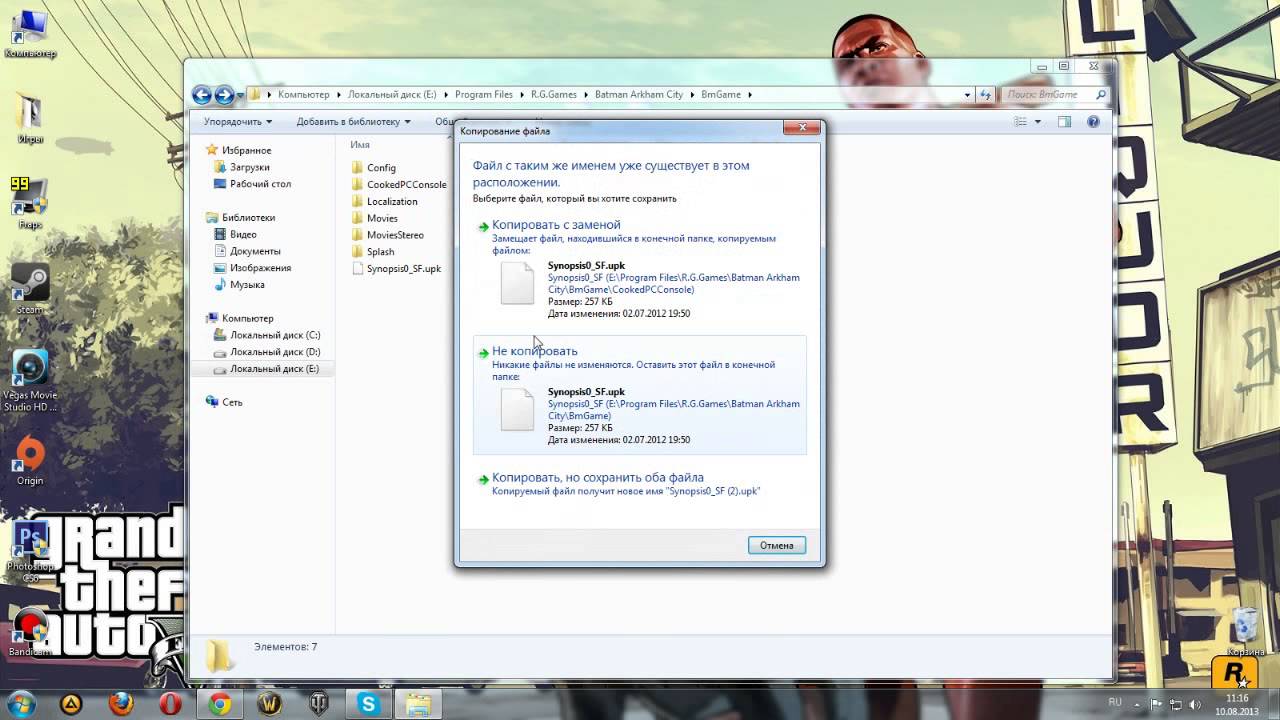Select Batman Arkham City breadcrumb
Viewport: 1280px width, 720px height.
(x=639, y=95)
